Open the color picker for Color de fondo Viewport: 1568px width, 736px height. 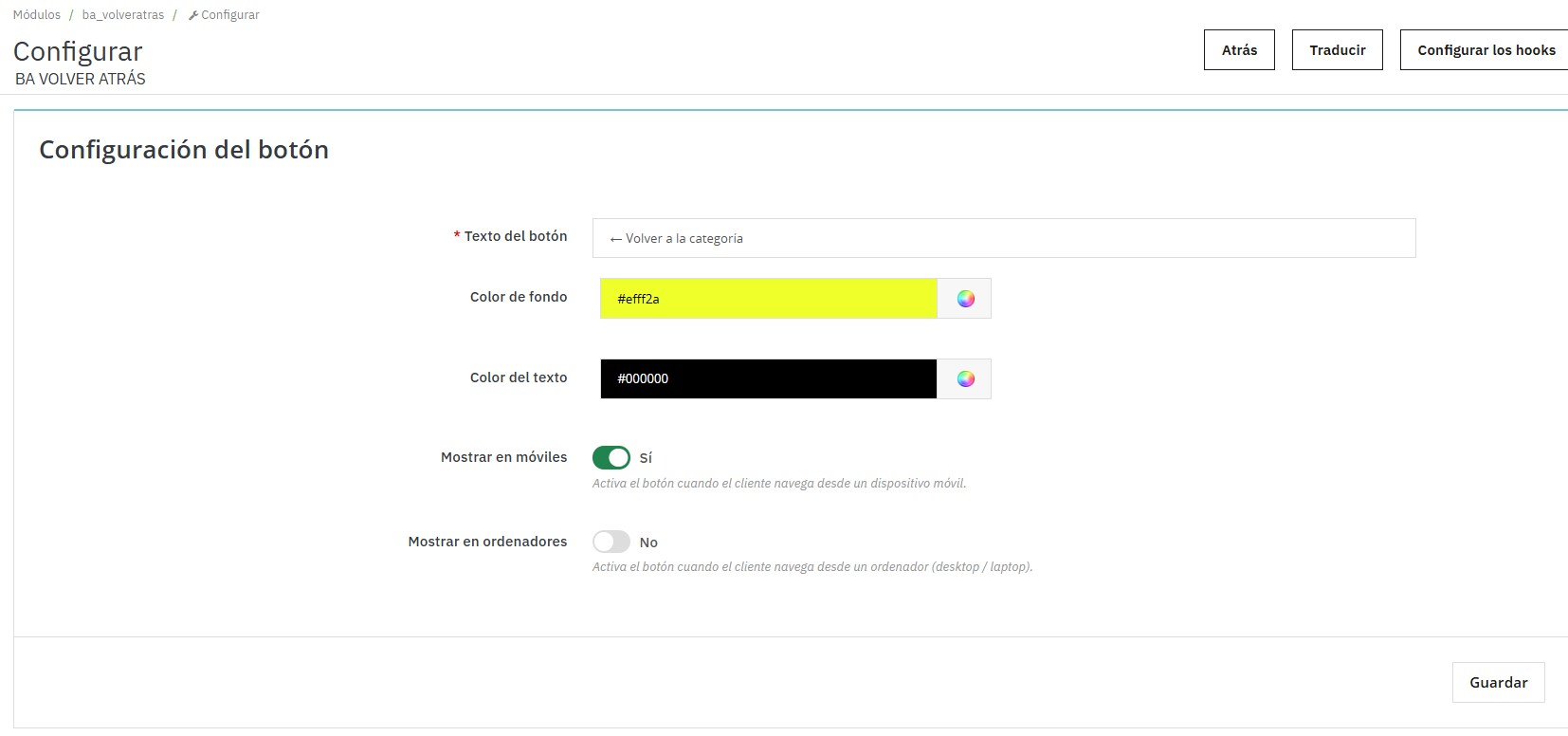964,299
